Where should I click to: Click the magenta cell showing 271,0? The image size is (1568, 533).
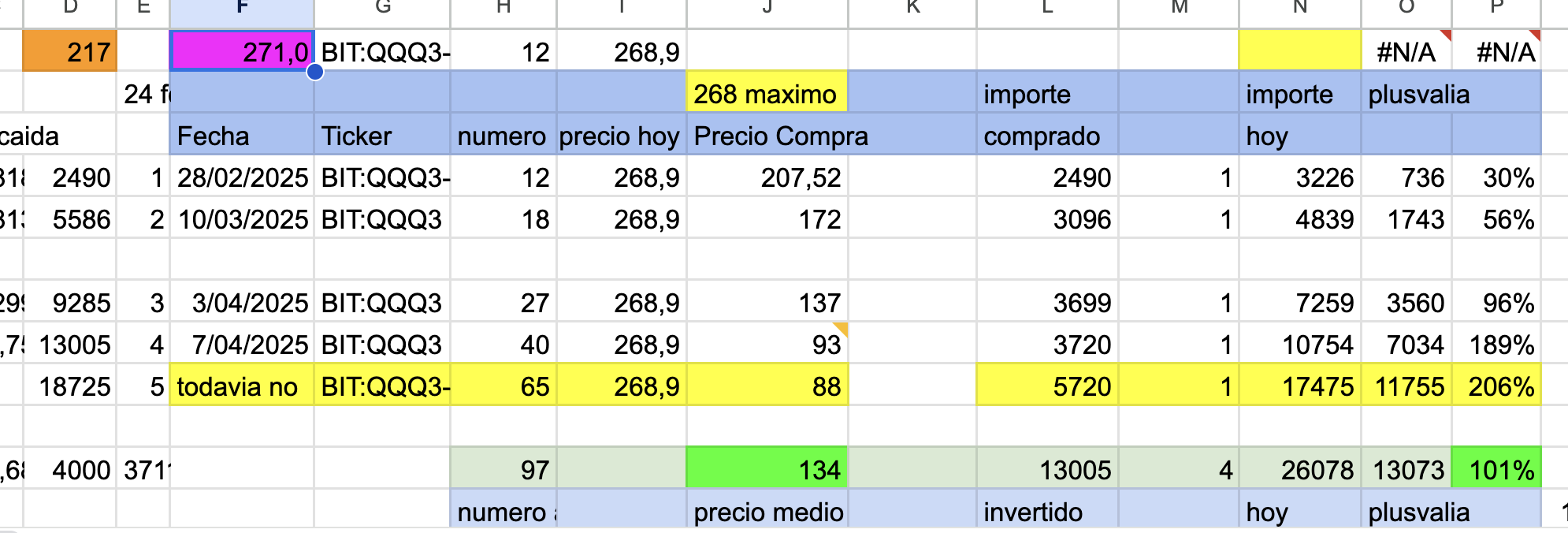242,52
